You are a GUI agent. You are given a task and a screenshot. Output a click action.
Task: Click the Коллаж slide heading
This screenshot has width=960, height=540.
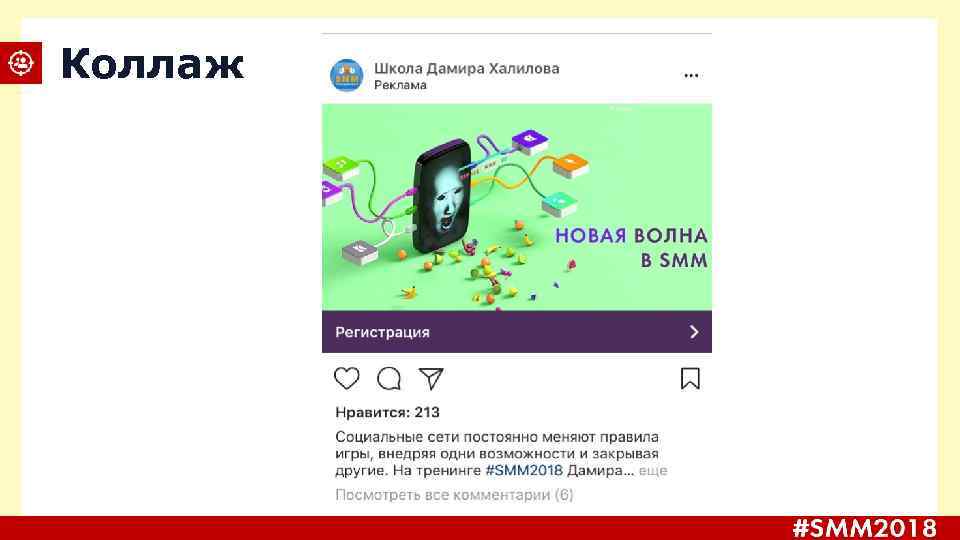[152, 64]
